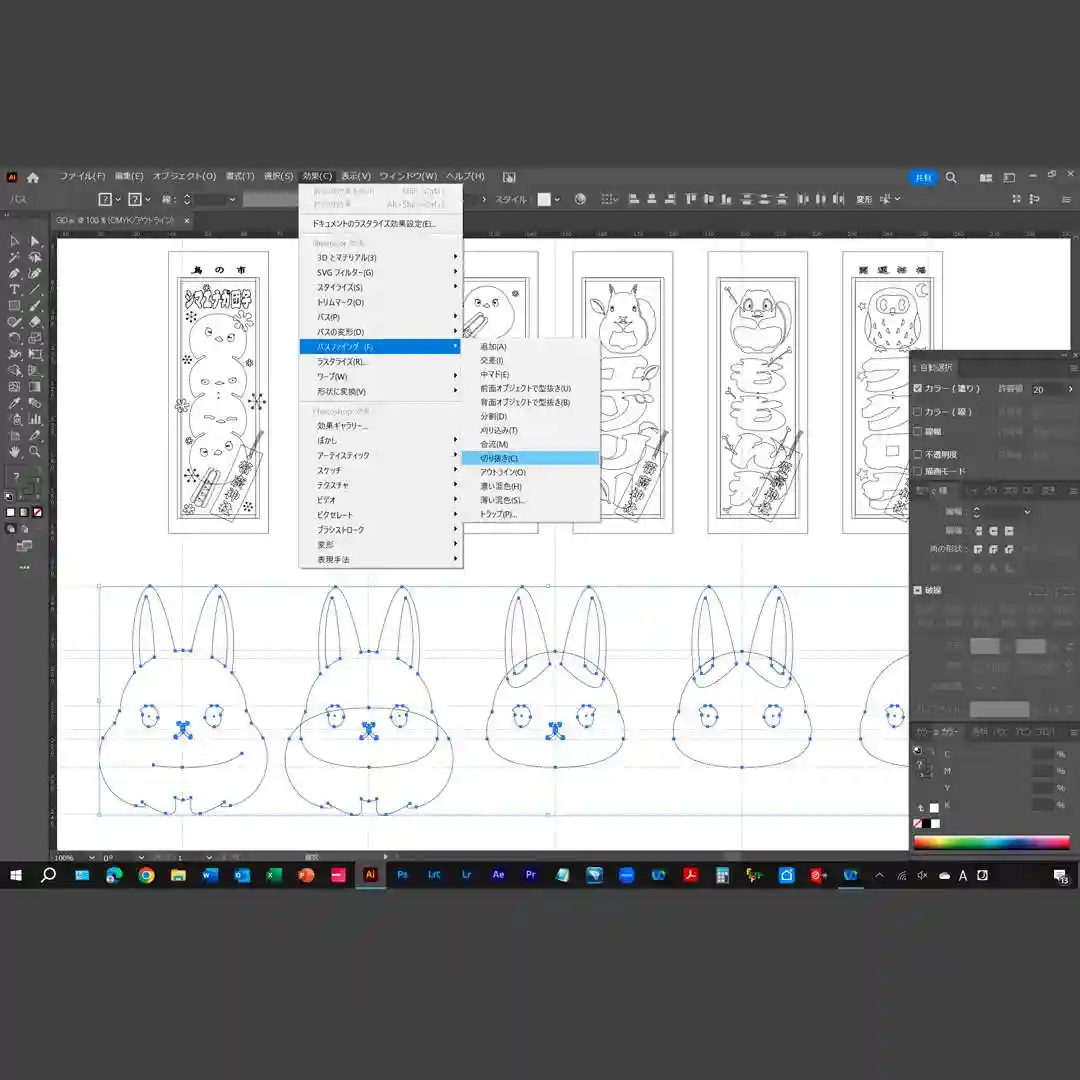Open the stroke weight dropdown in control bar
Screen dimensions: 1080x1080
click(x=186, y=199)
